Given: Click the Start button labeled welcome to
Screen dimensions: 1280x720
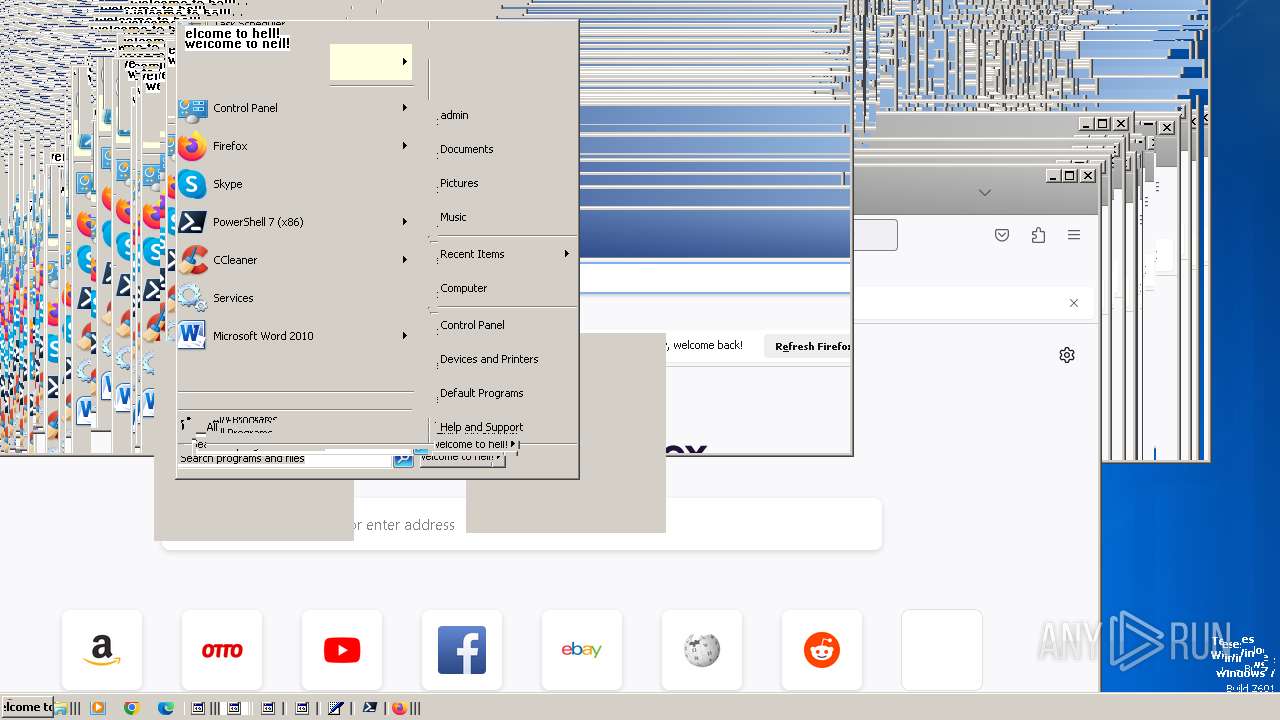Looking at the screenshot, I should pyautogui.click(x=27, y=707).
